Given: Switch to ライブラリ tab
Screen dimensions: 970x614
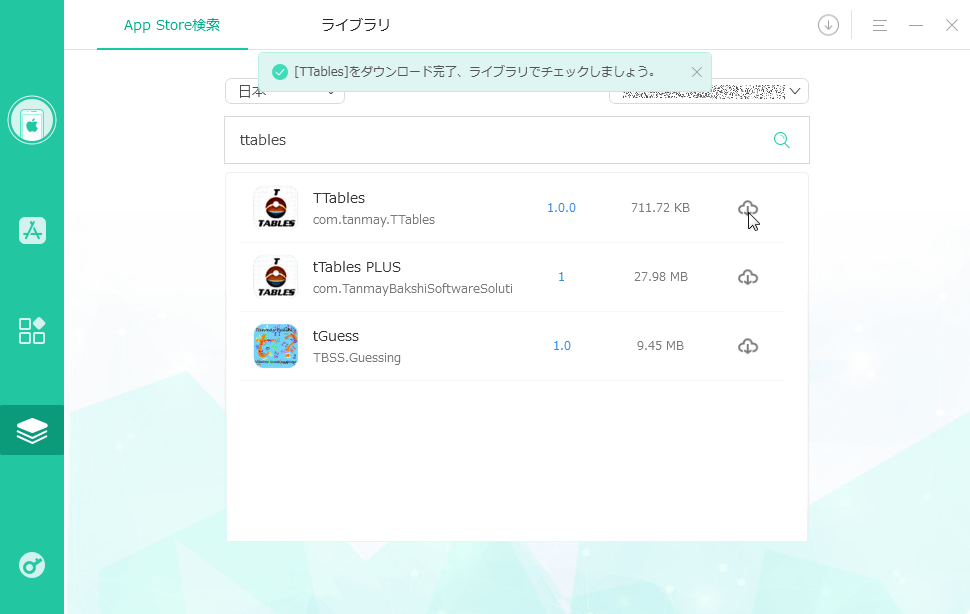Looking at the screenshot, I should click(356, 25).
